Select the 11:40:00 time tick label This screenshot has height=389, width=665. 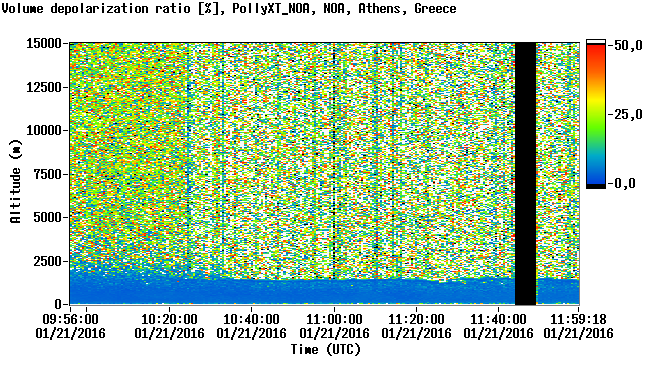coord(498,319)
